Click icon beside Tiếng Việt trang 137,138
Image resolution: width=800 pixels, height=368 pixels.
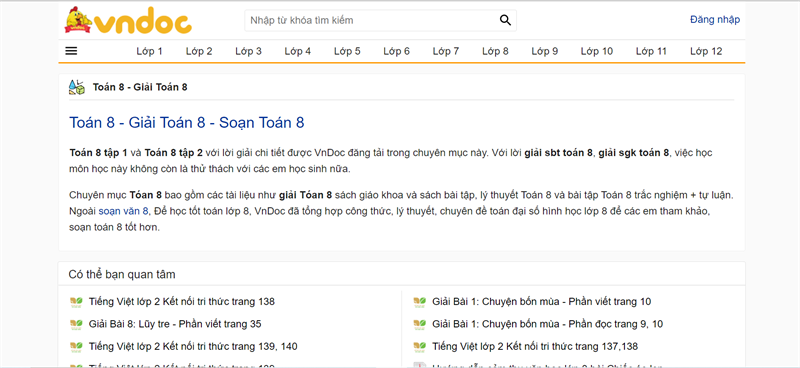[419, 347]
